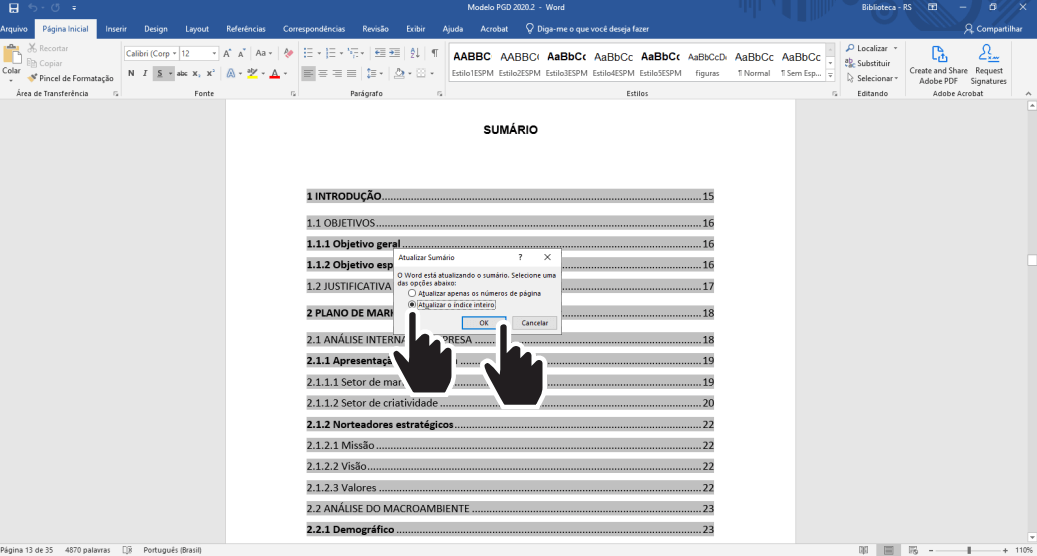1037x556 pixels.
Task: Click Cancelar in the update dialog
Action: (535, 323)
